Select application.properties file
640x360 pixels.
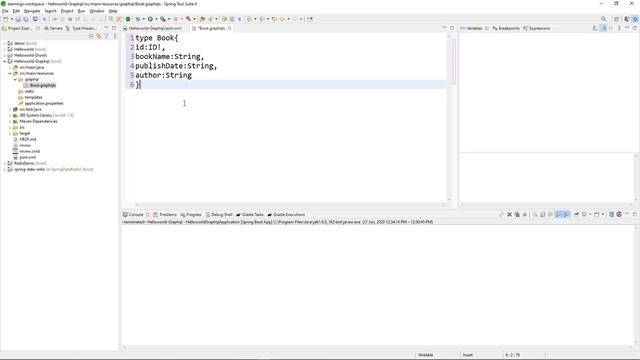[x=44, y=103]
